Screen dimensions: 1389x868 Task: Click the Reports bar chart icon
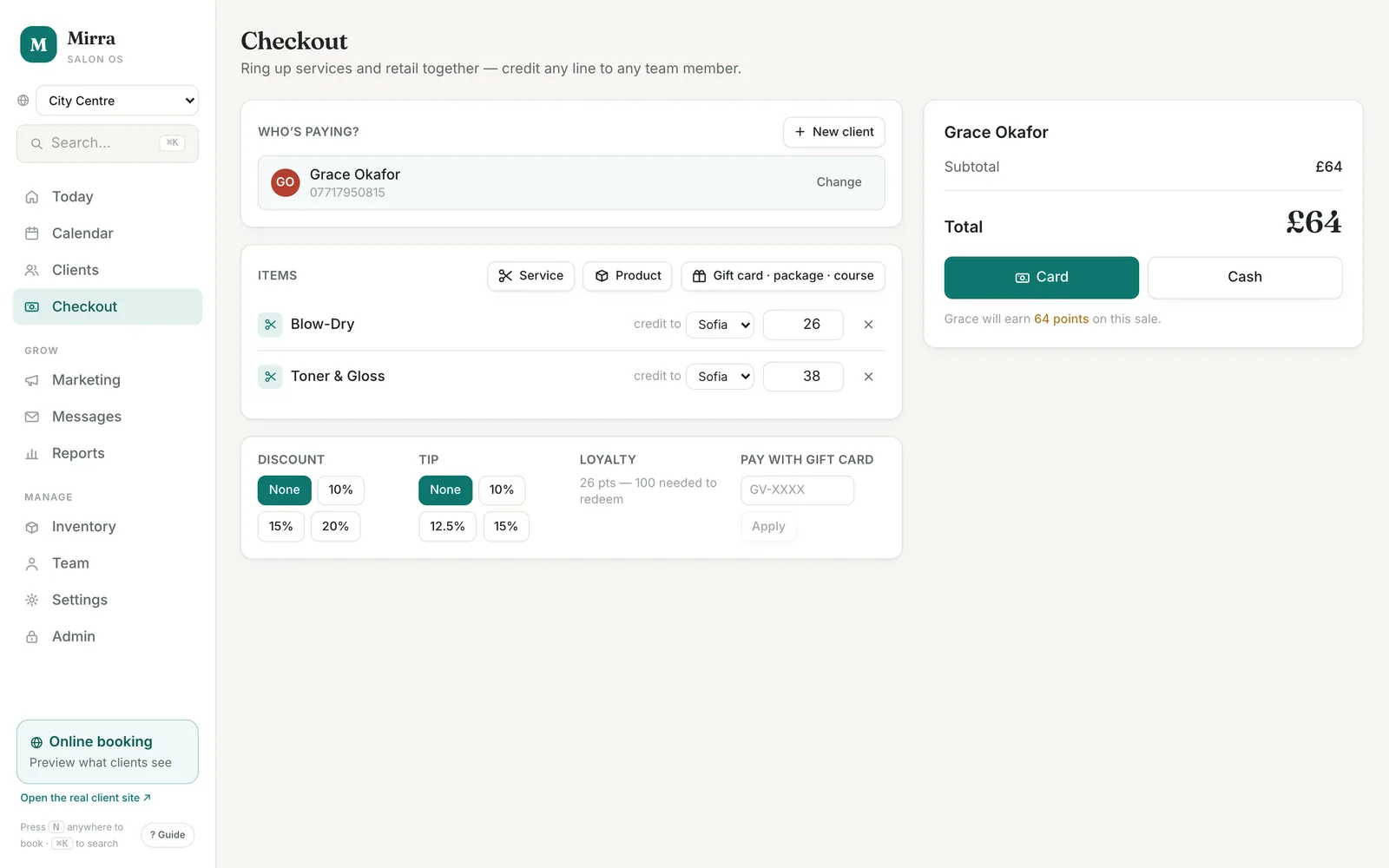tap(32, 453)
